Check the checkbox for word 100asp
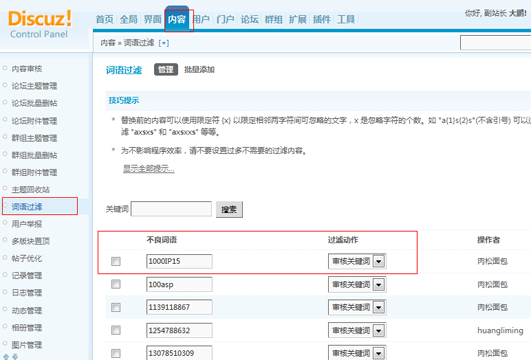This screenshot has height=360, width=531. coord(116,284)
